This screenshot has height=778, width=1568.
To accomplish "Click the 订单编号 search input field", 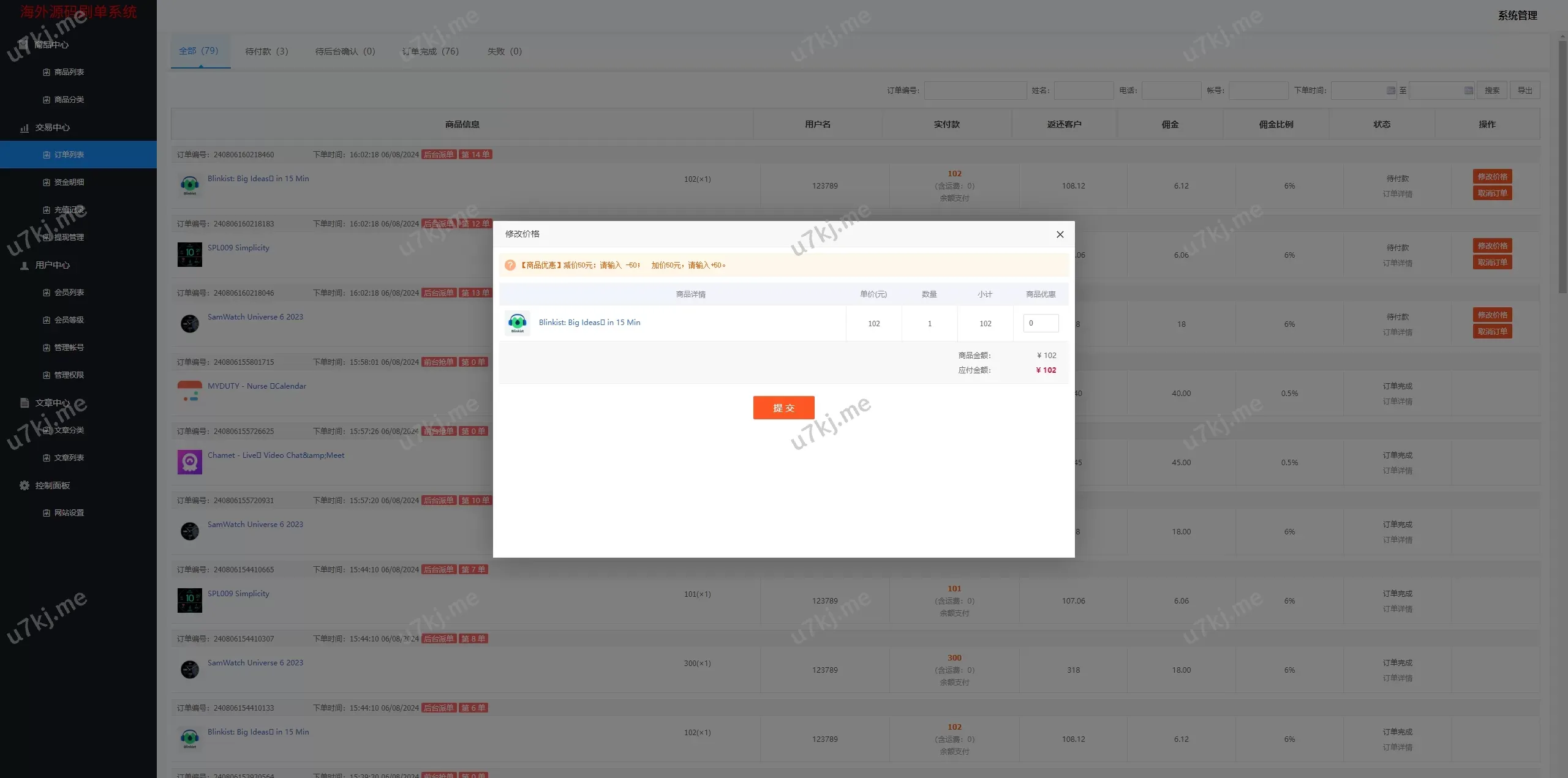I will point(975,91).
